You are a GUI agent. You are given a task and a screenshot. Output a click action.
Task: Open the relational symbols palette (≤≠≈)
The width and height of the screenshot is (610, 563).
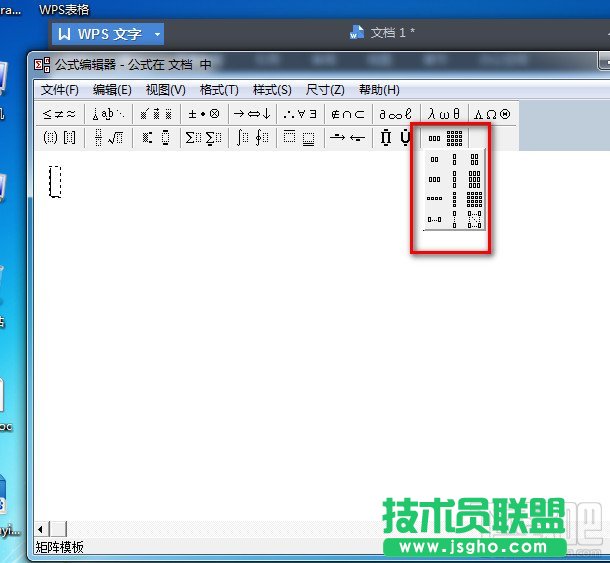[59, 114]
